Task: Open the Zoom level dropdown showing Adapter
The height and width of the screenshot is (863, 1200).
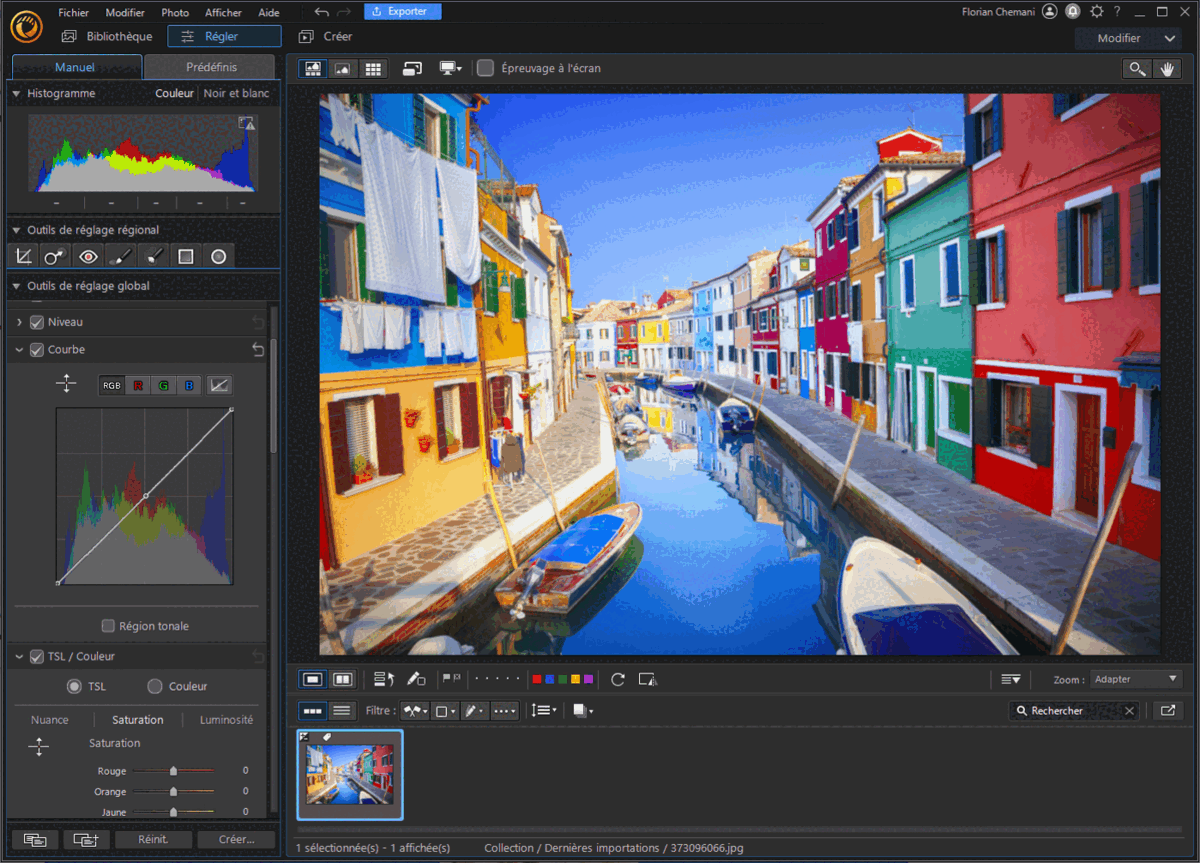Action: click(1135, 679)
